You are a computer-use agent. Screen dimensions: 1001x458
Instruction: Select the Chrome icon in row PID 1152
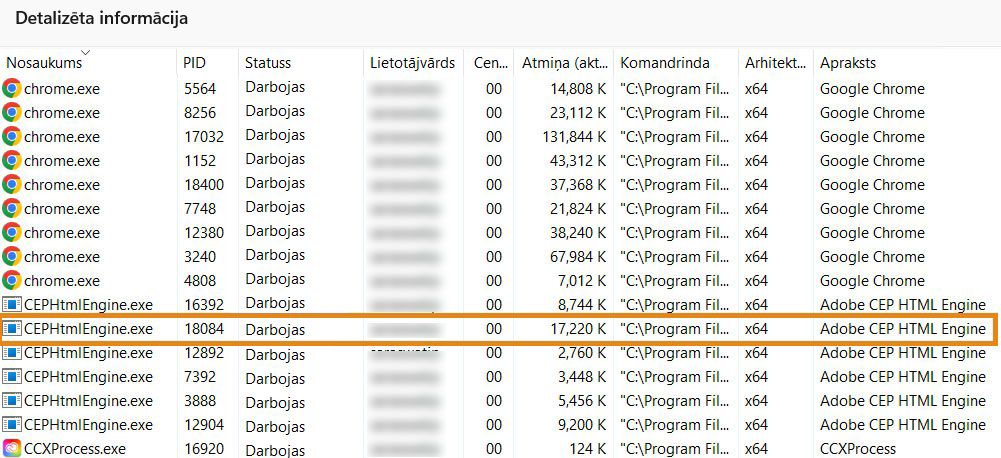[11, 160]
